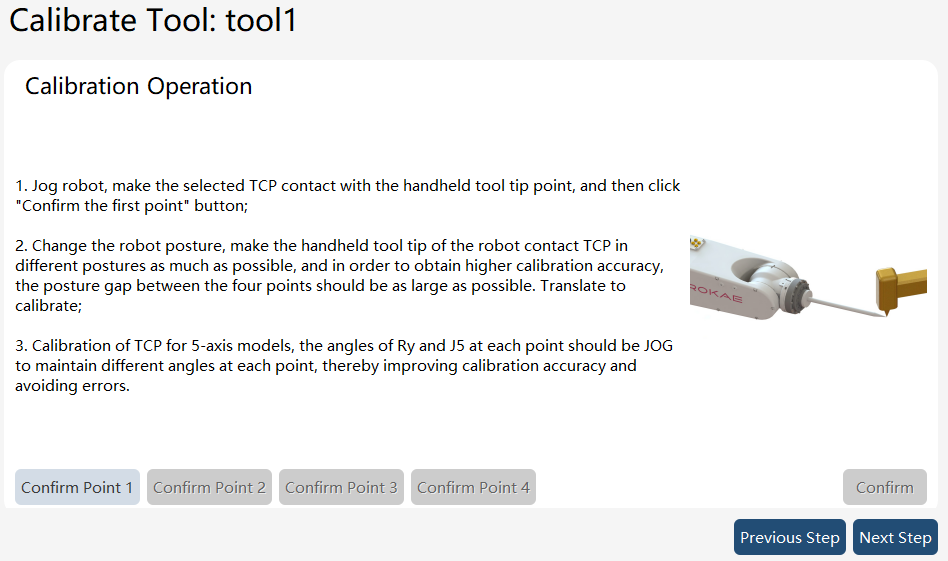Image resolution: width=948 pixels, height=561 pixels.
Task: Advance using the Next Step button
Action: [895, 537]
